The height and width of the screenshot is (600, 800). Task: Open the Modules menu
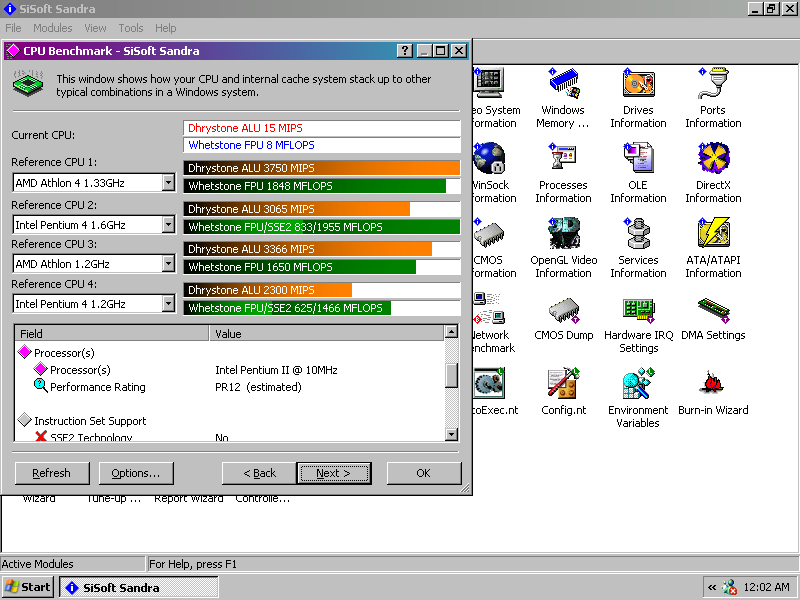(x=53, y=28)
